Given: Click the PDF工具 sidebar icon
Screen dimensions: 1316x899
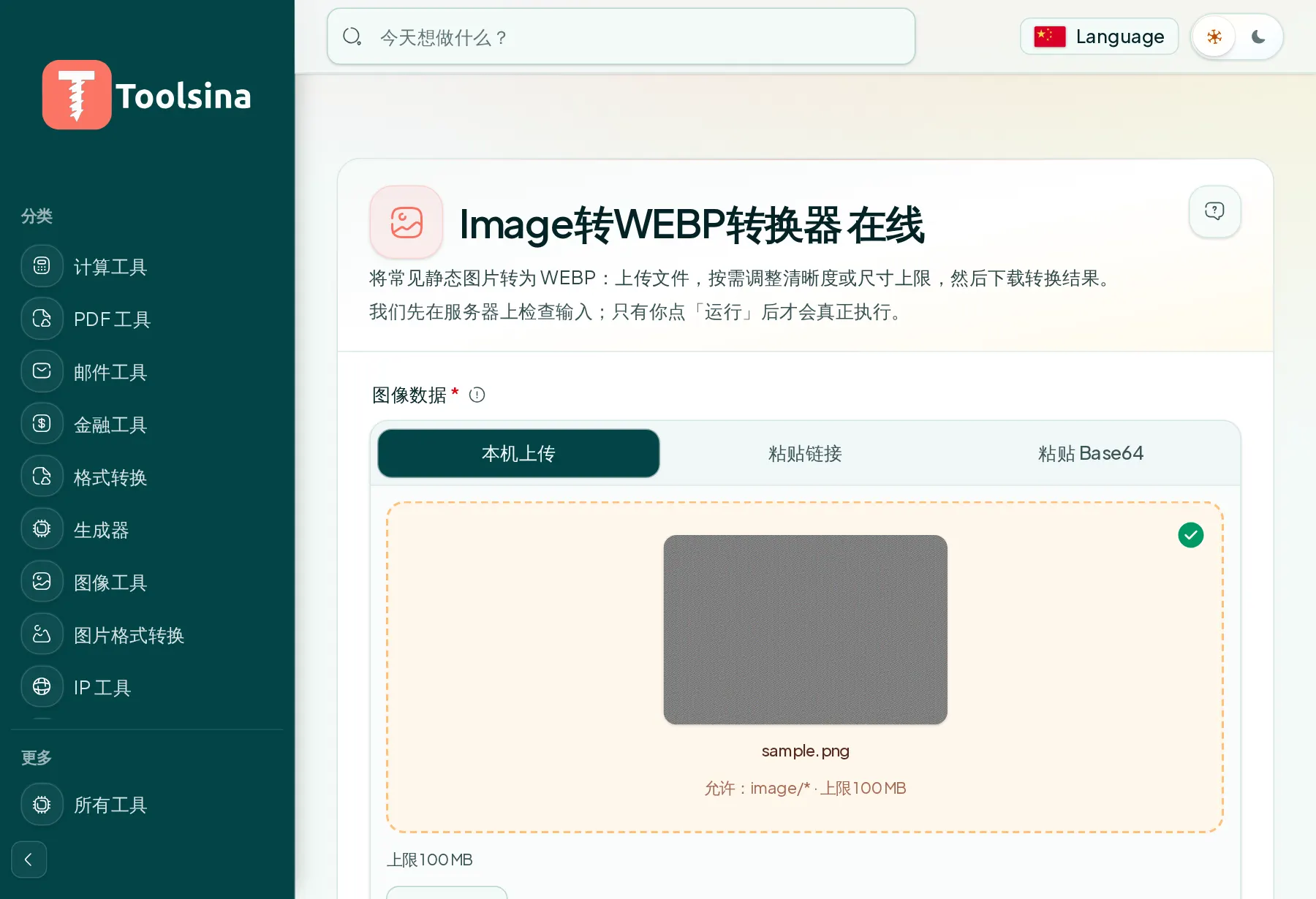Looking at the screenshot, I should tap(42, 319).
